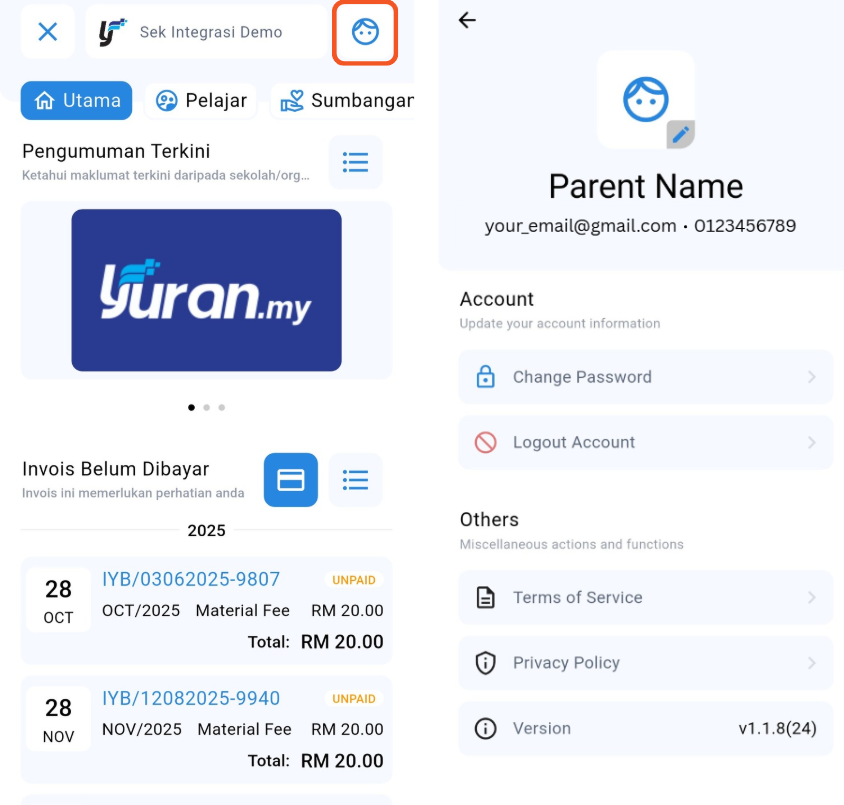The height and width of the screenshot is (805, 844).
Task: Expand Change Password chevron
Action: click(812, 377)
